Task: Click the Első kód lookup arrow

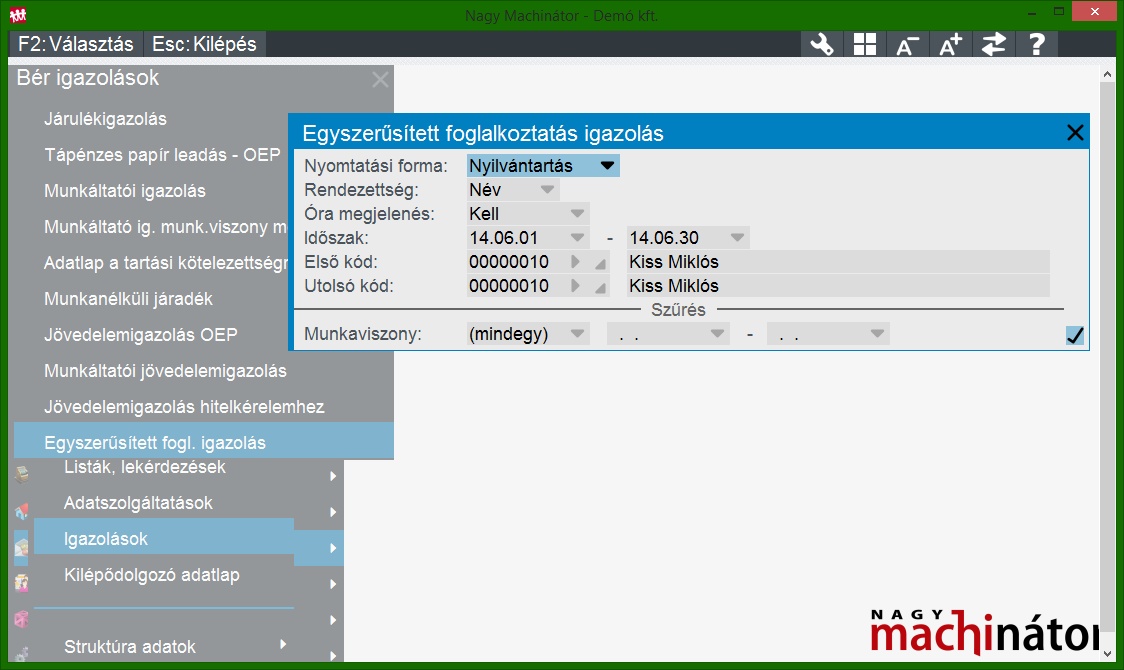Action: click(x=575, y=262)
